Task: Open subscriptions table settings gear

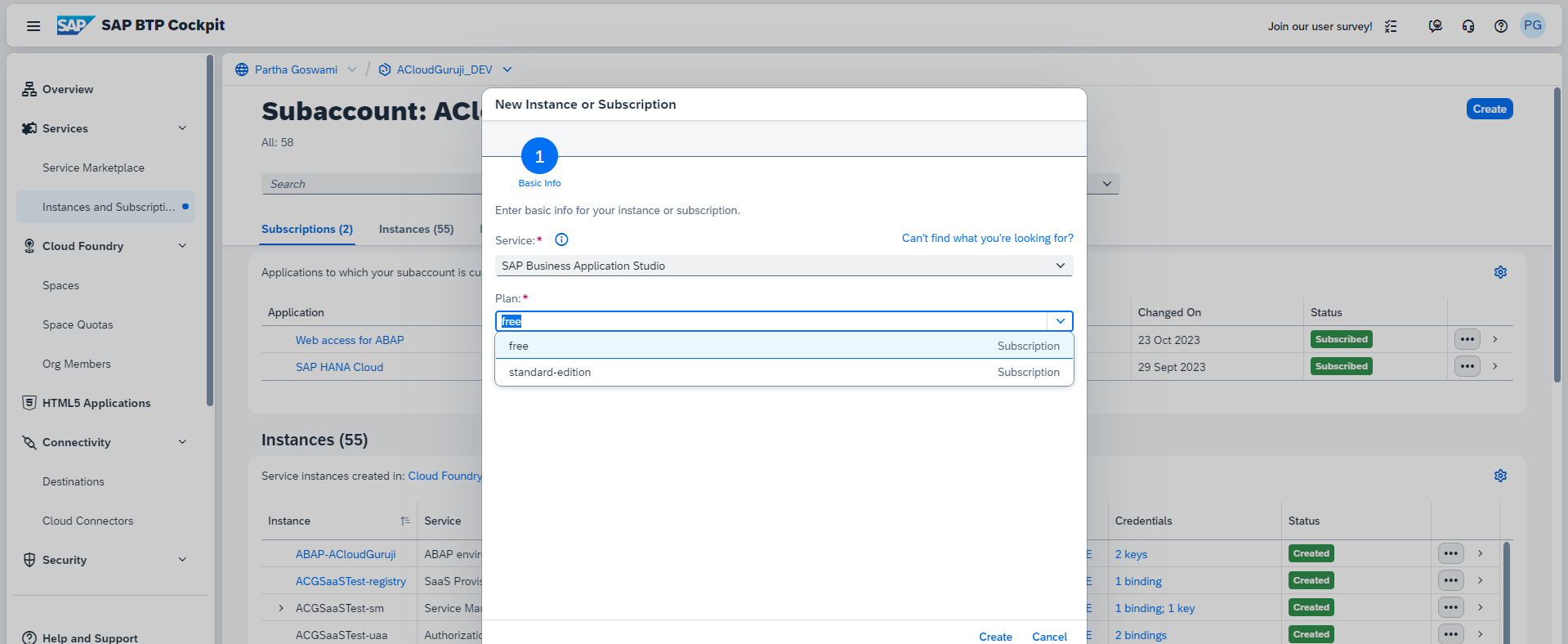Action: (1500, 272)
